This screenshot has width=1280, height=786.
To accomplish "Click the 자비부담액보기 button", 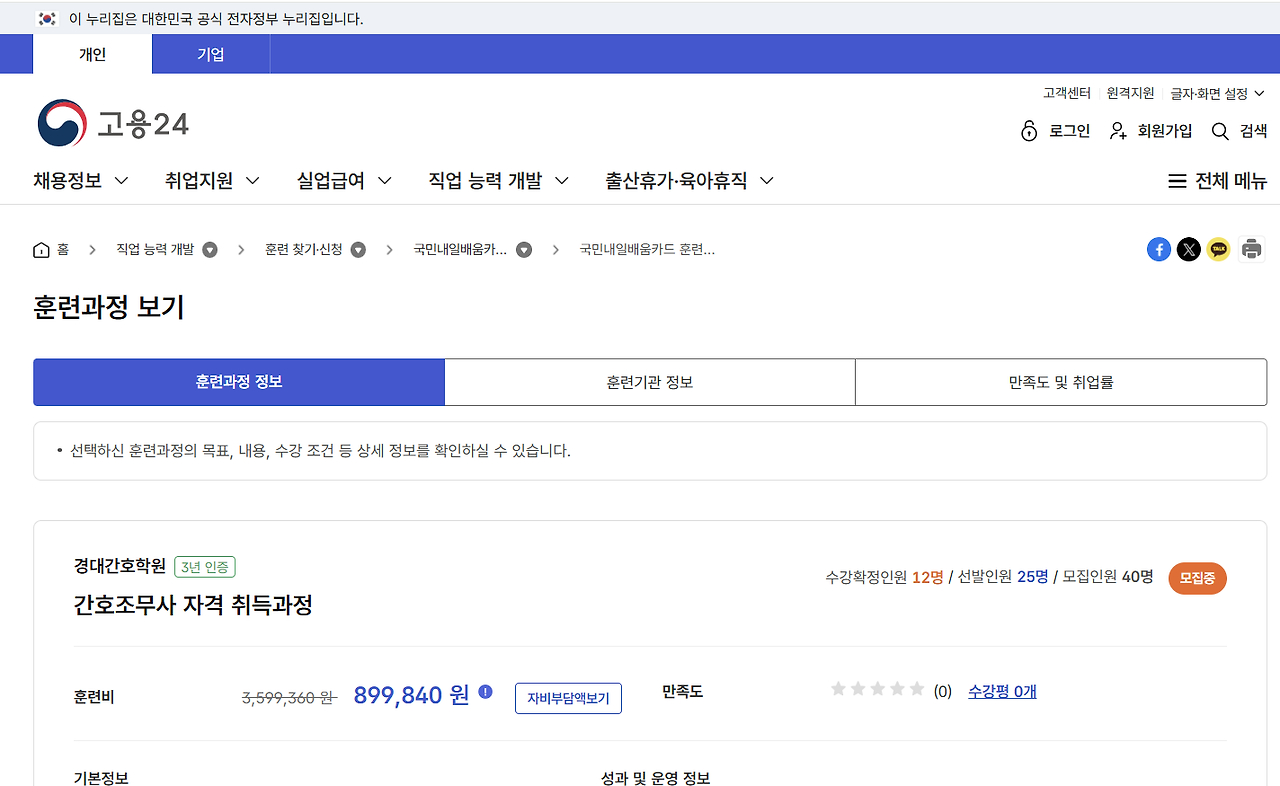I will (568, 698).
